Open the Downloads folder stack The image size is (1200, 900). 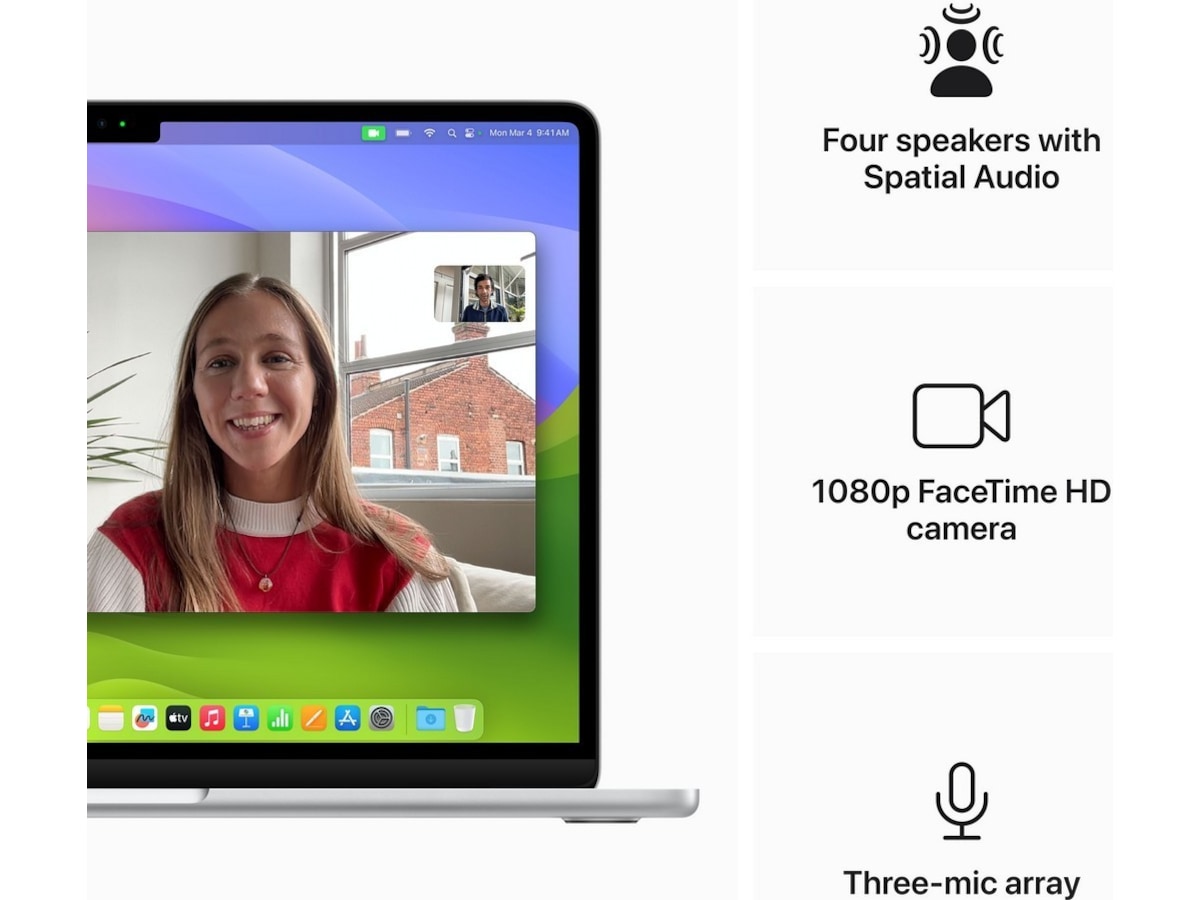(x=430, y=718)
